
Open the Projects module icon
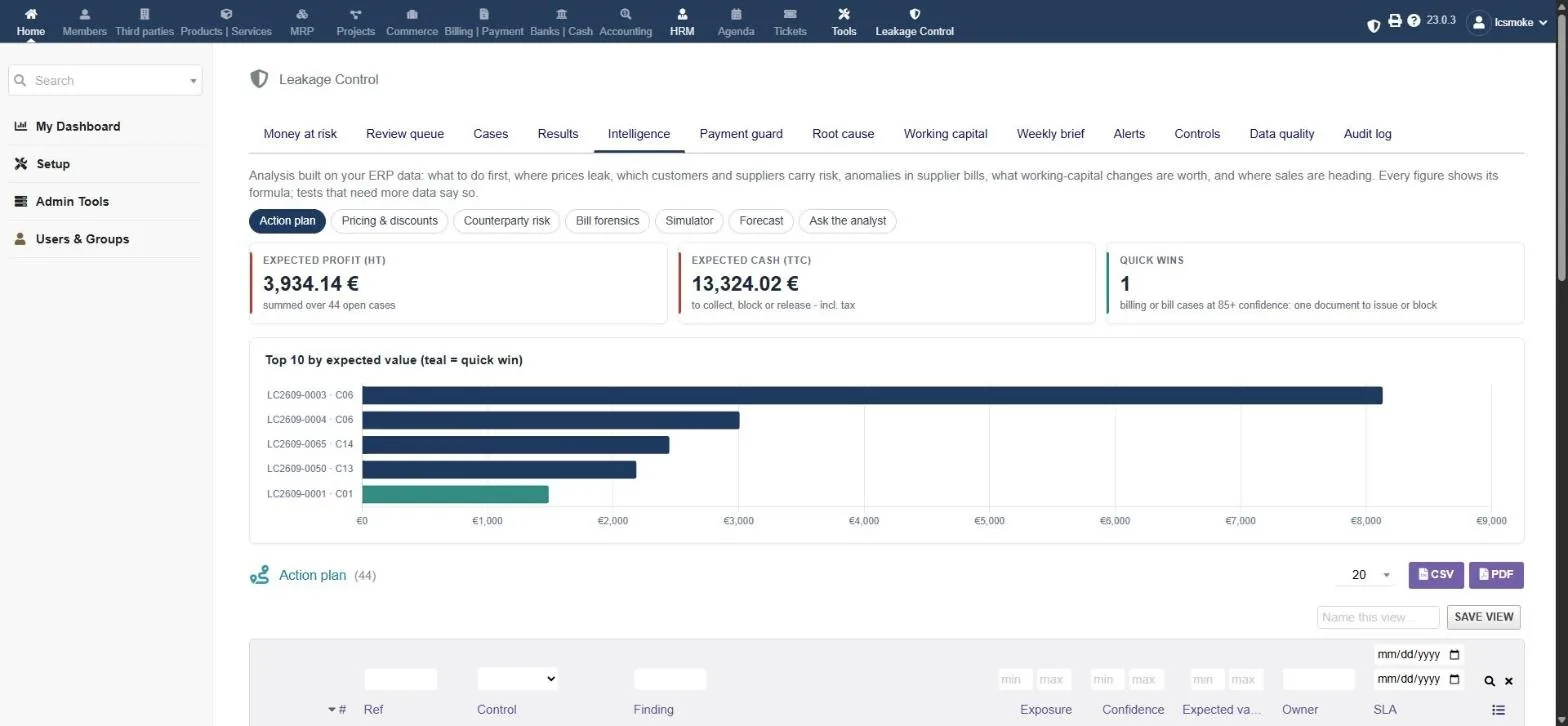(356, 14)
